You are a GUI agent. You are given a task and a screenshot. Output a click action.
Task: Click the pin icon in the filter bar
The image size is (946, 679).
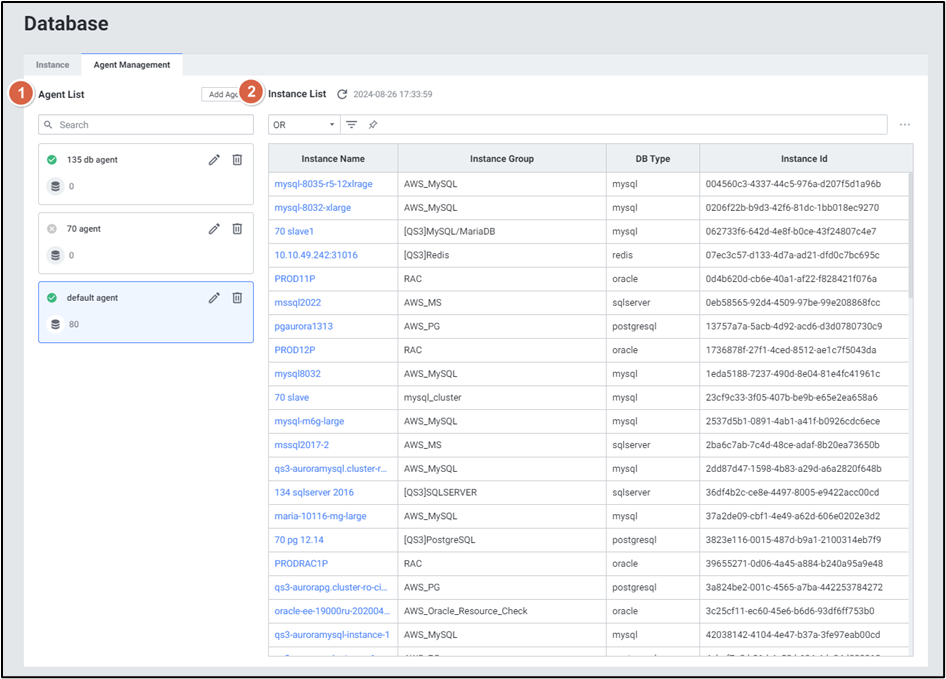click(372, 125)
